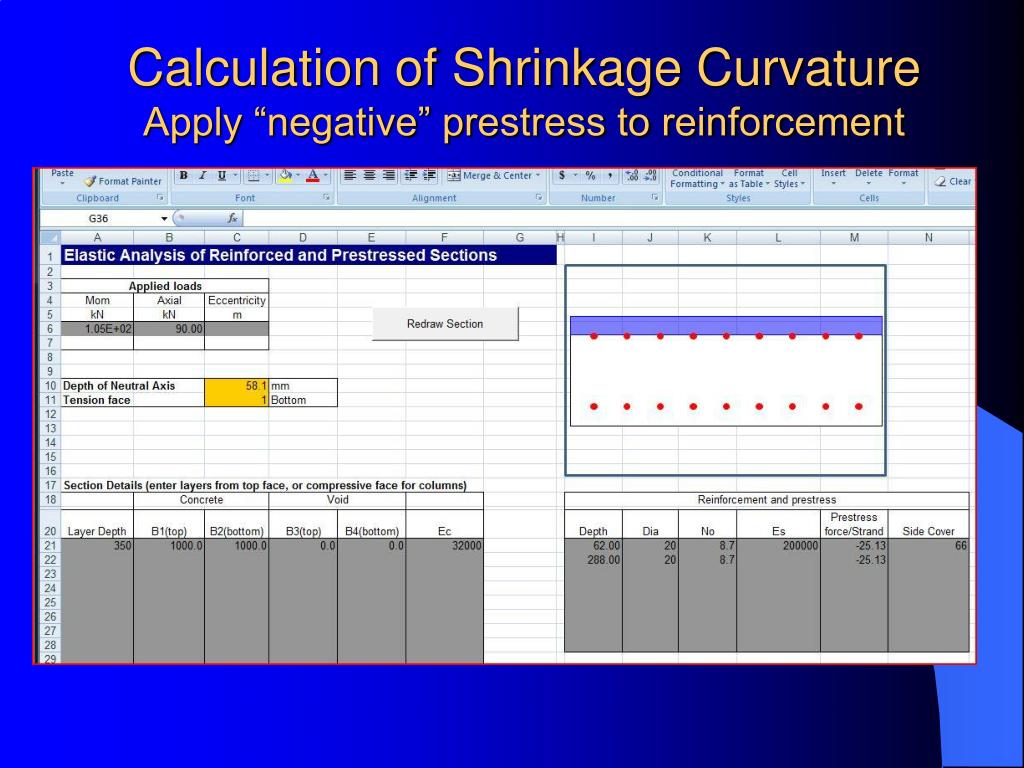Select row 10 header
This screenshot has height=768, width=1024.
(x=50, y=386)
